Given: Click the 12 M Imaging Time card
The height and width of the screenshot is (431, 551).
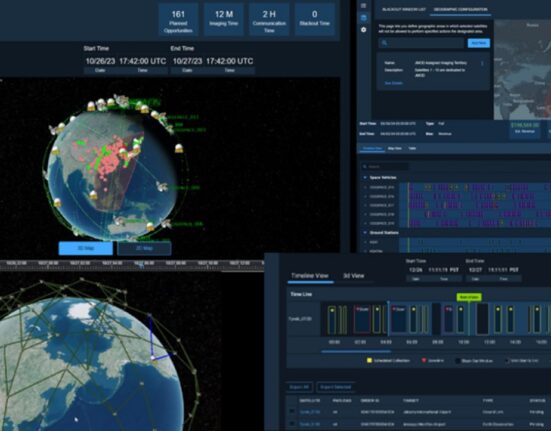Looking at the screenshot, I should click(224, 20).
